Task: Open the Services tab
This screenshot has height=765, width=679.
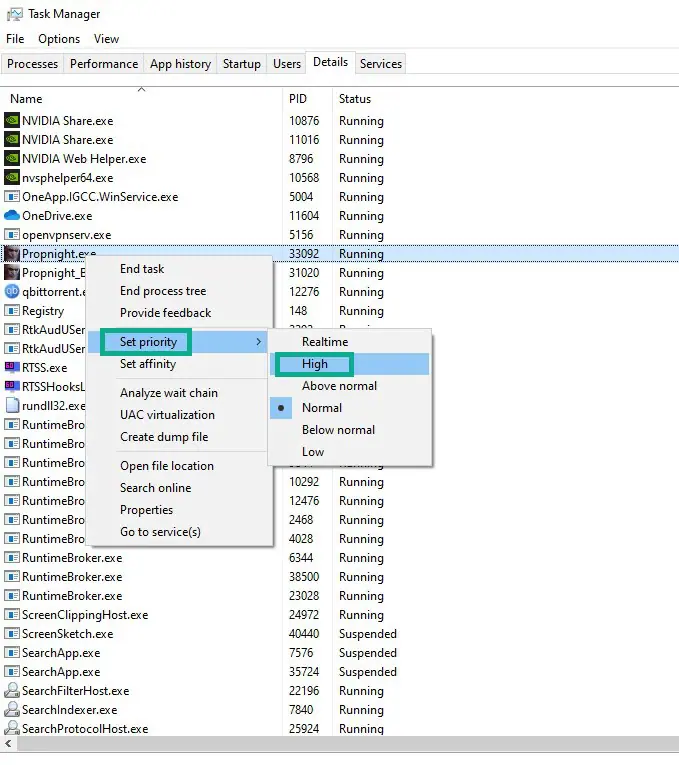Action: tap(381, 64)
